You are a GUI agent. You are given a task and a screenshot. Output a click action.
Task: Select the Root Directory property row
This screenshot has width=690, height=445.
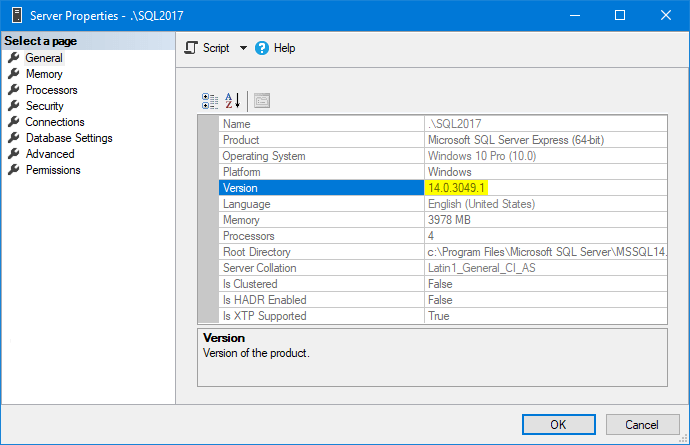tap(443, 252)
